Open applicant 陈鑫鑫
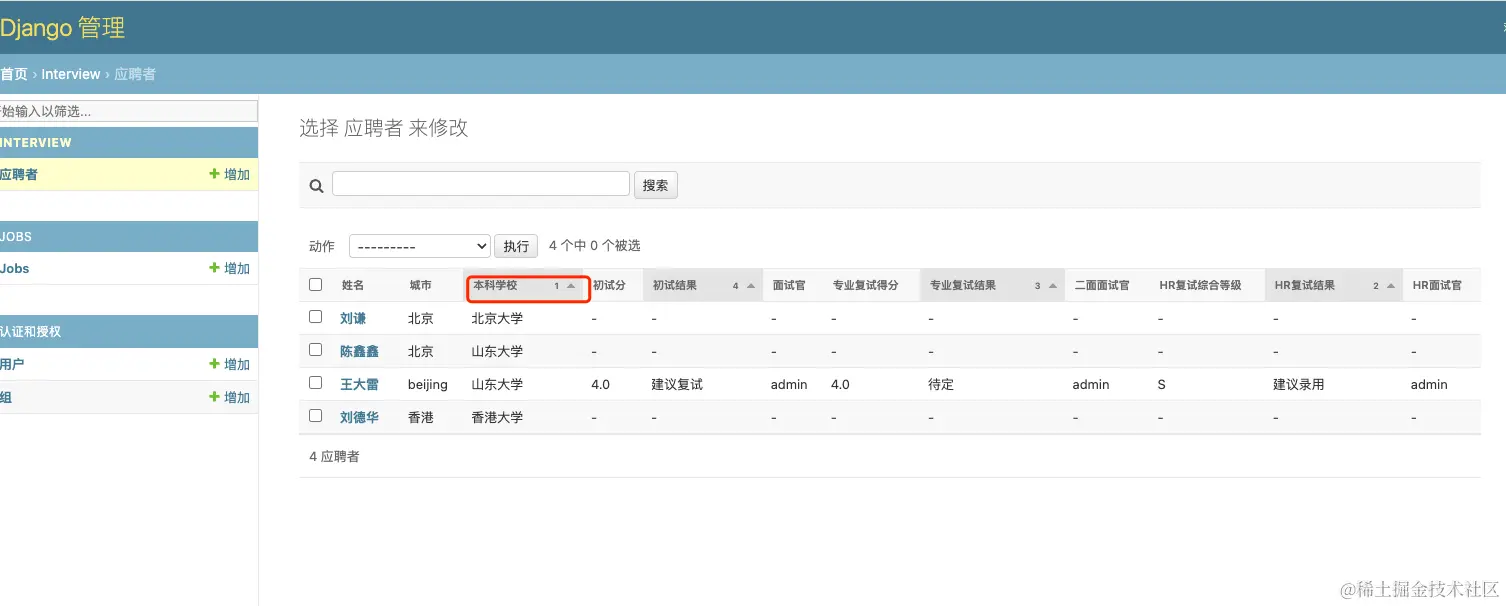Viewport: 1506px width, 606px height. (359, 351)
